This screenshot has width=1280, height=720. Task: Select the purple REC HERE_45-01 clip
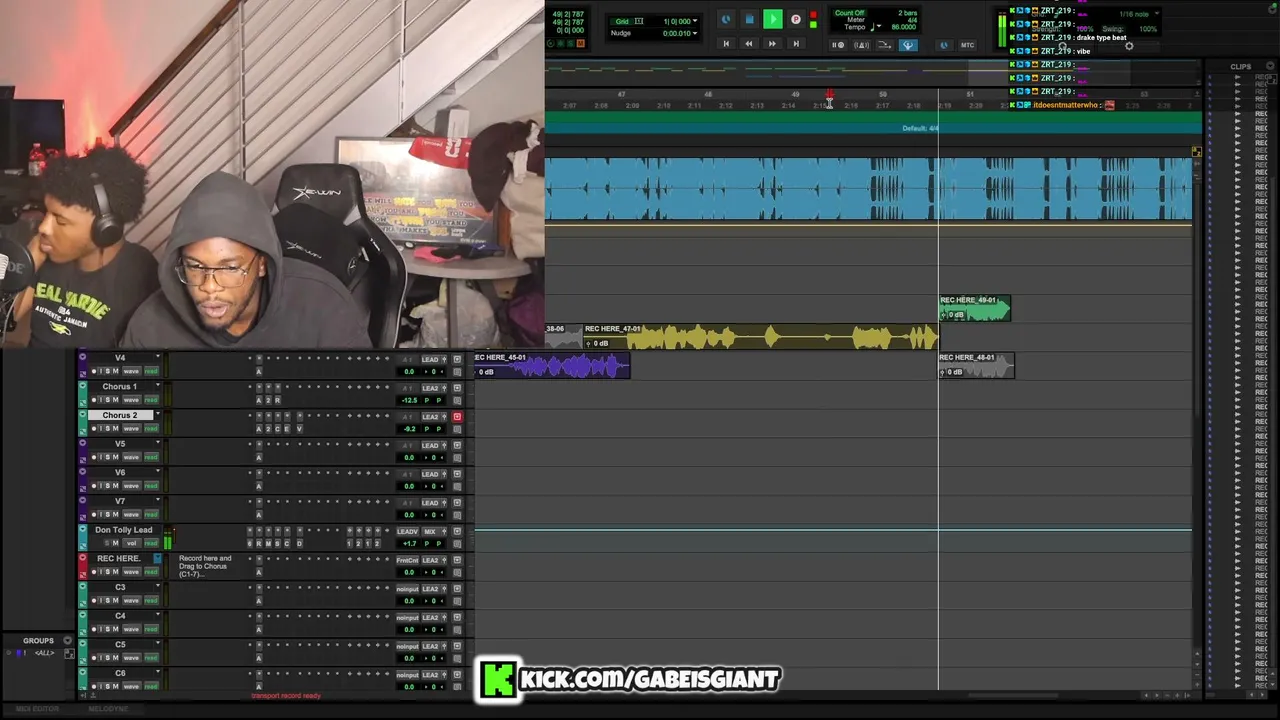coord(552,366)
